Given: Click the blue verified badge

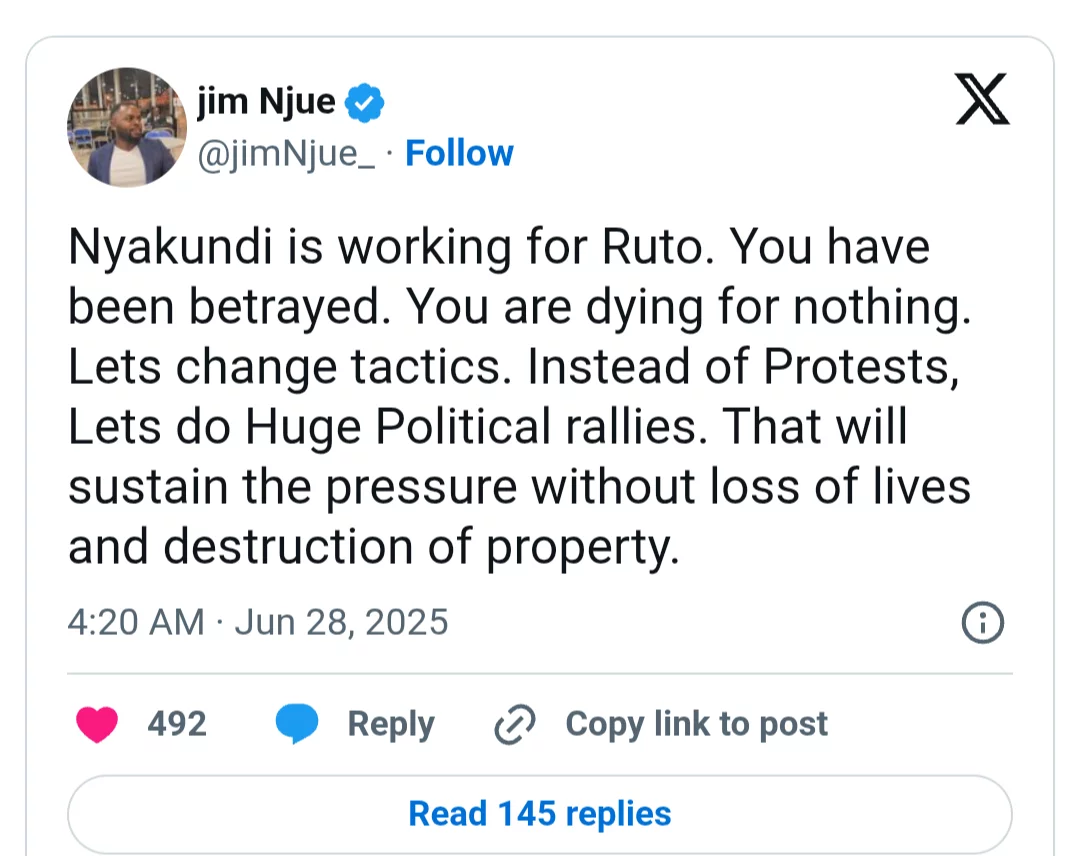Looking at the screenshot, I should click(364, 103).
